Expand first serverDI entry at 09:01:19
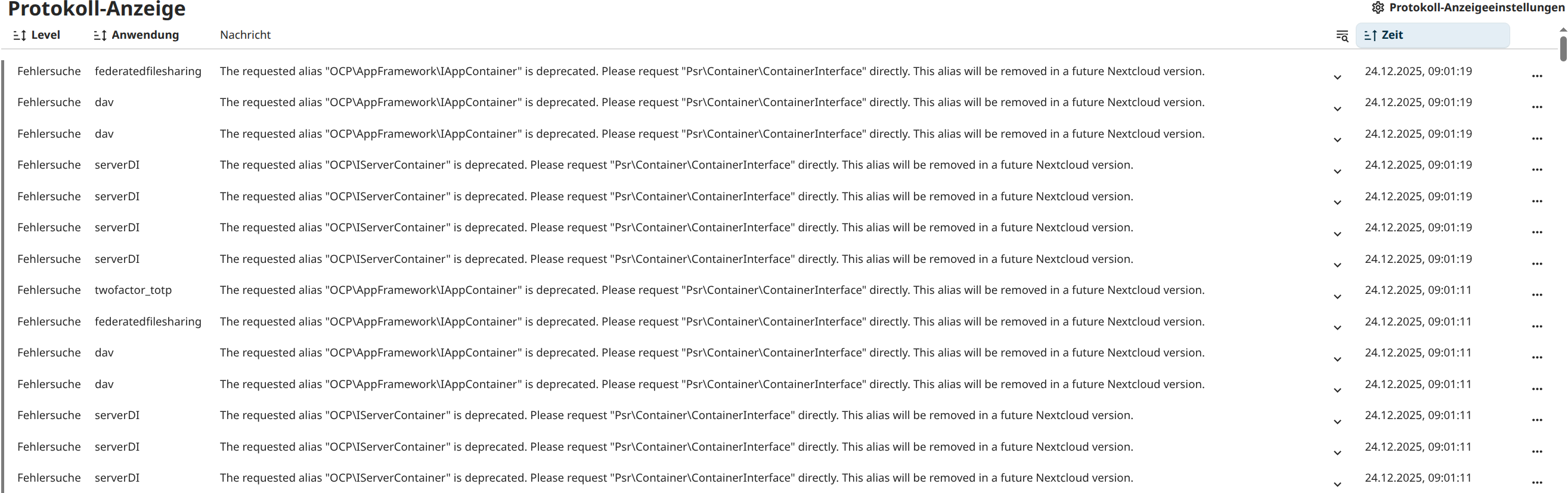Viewport: 1568px width, 493px height. tap(1337, 171)
